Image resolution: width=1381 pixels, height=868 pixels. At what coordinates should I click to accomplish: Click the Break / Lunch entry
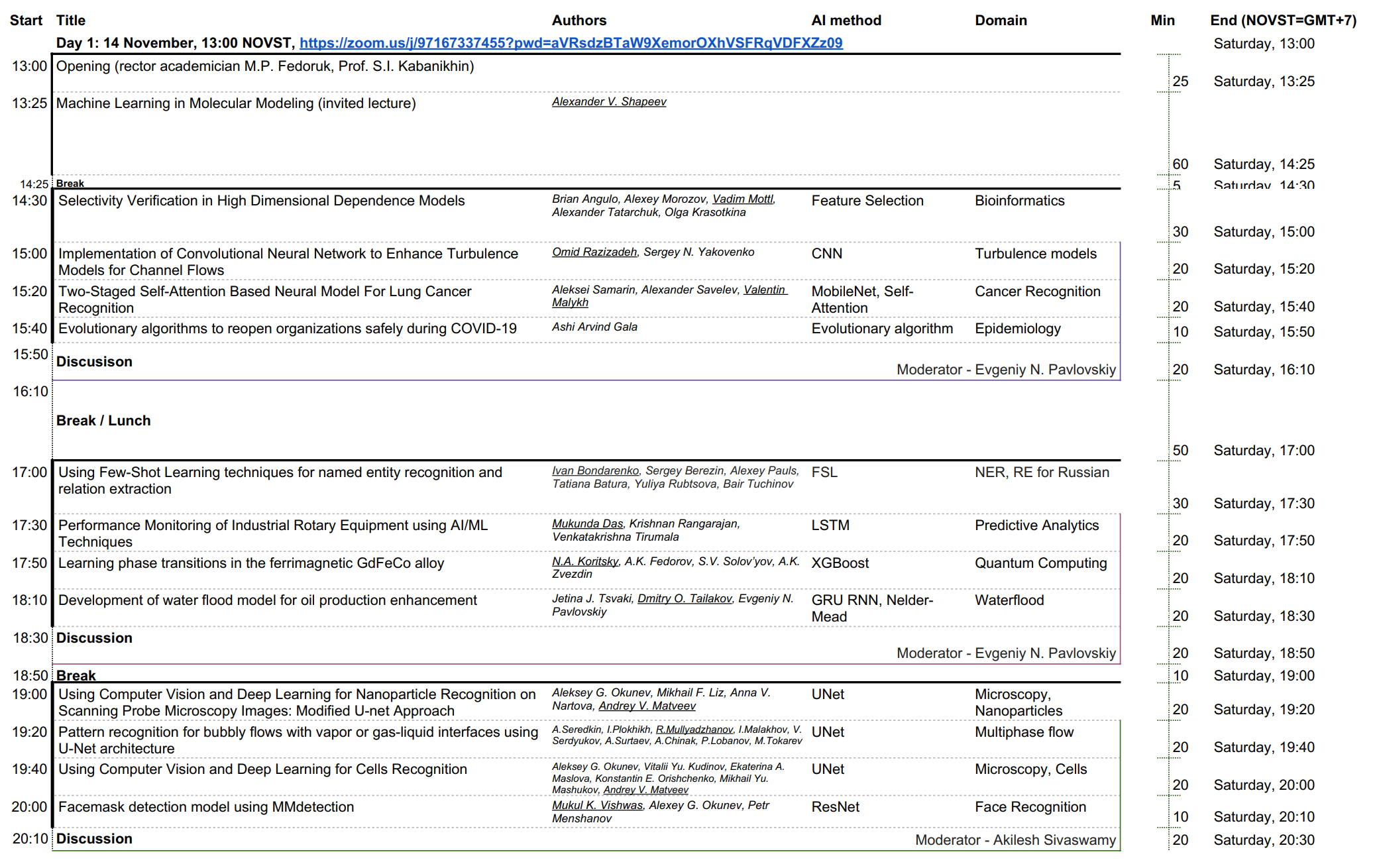point(103,421)
